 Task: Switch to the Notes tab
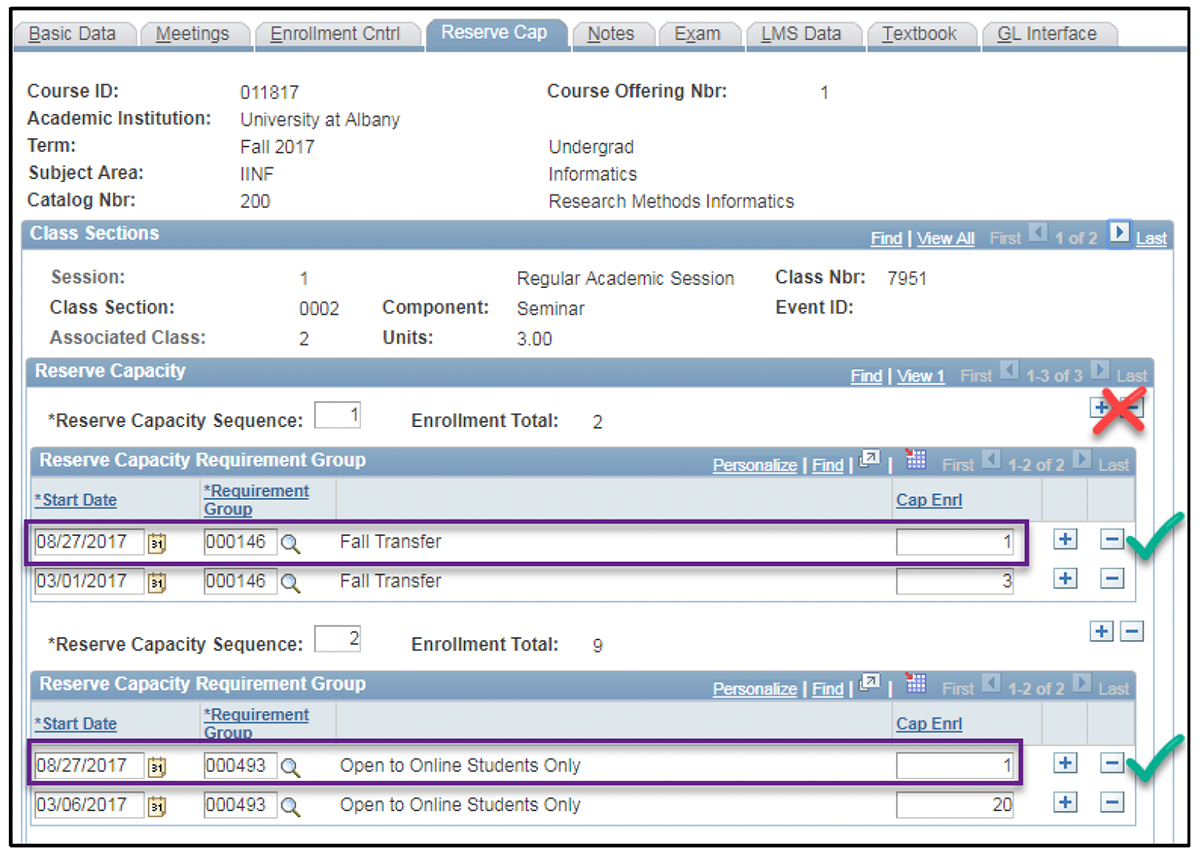point(613,32)
